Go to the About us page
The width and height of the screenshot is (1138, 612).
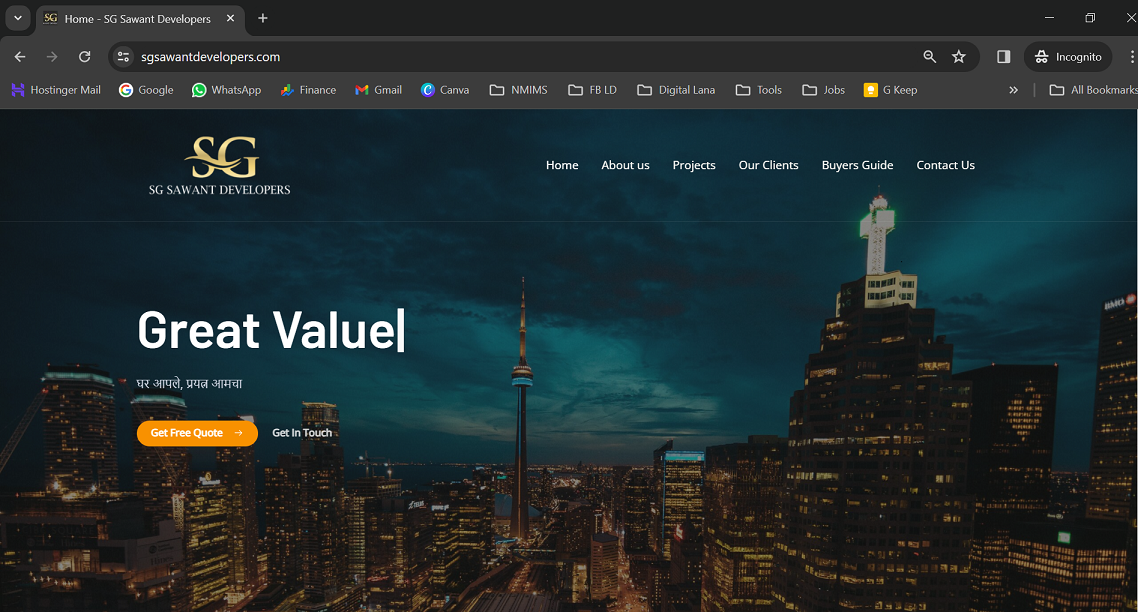tap(625, 165)
